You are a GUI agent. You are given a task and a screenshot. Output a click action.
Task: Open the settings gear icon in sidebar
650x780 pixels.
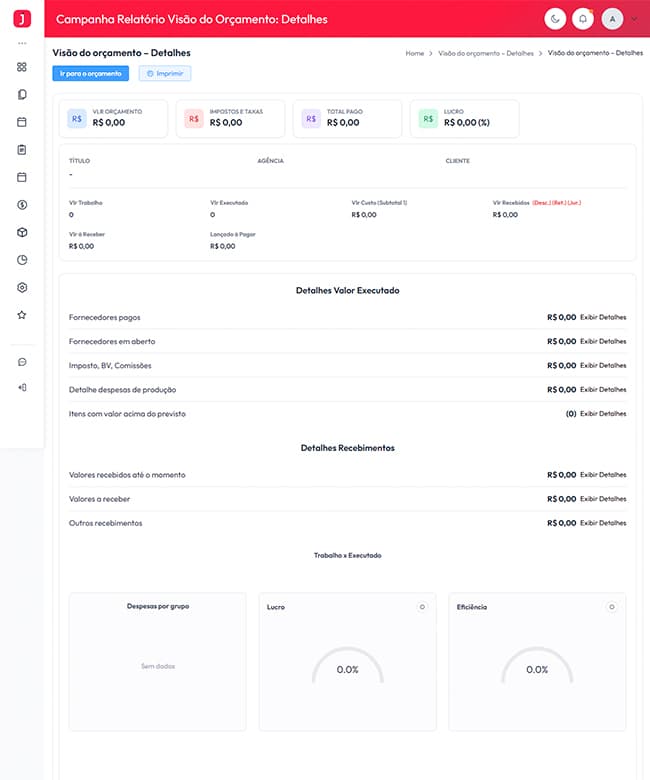tap(22, 288)
